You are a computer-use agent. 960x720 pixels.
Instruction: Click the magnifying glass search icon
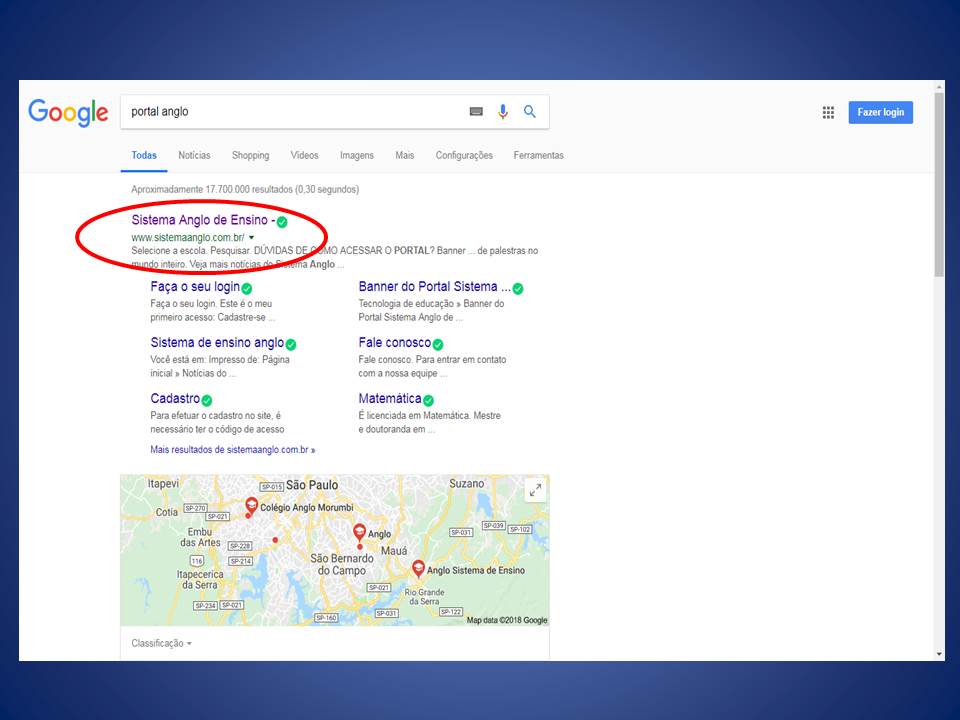[530, 111]
